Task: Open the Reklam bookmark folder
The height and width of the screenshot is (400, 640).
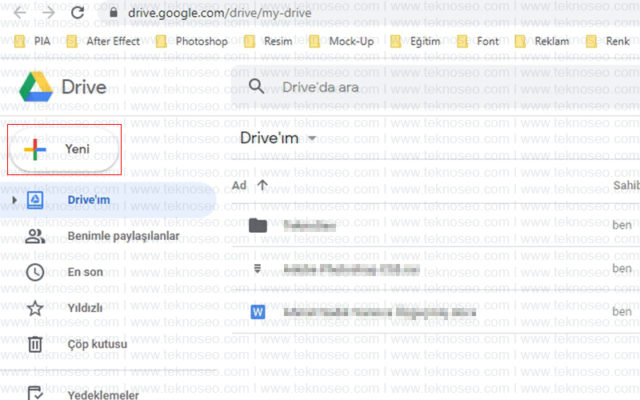Action: [542, 41]
